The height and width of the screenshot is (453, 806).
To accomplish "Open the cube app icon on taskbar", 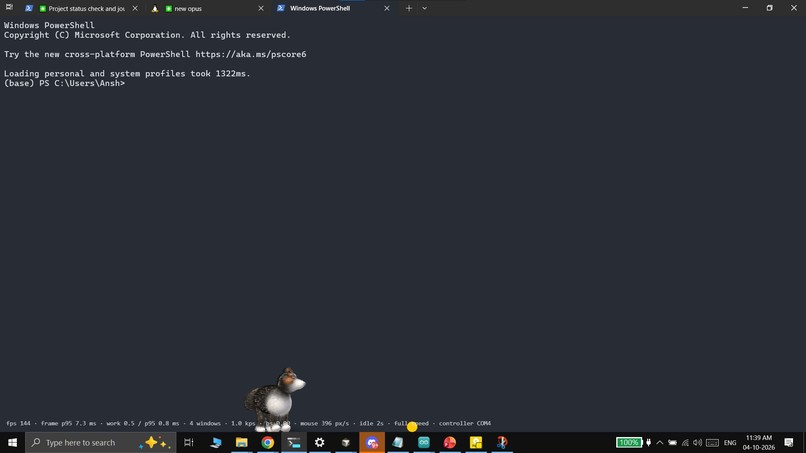I will pos(346,442).
